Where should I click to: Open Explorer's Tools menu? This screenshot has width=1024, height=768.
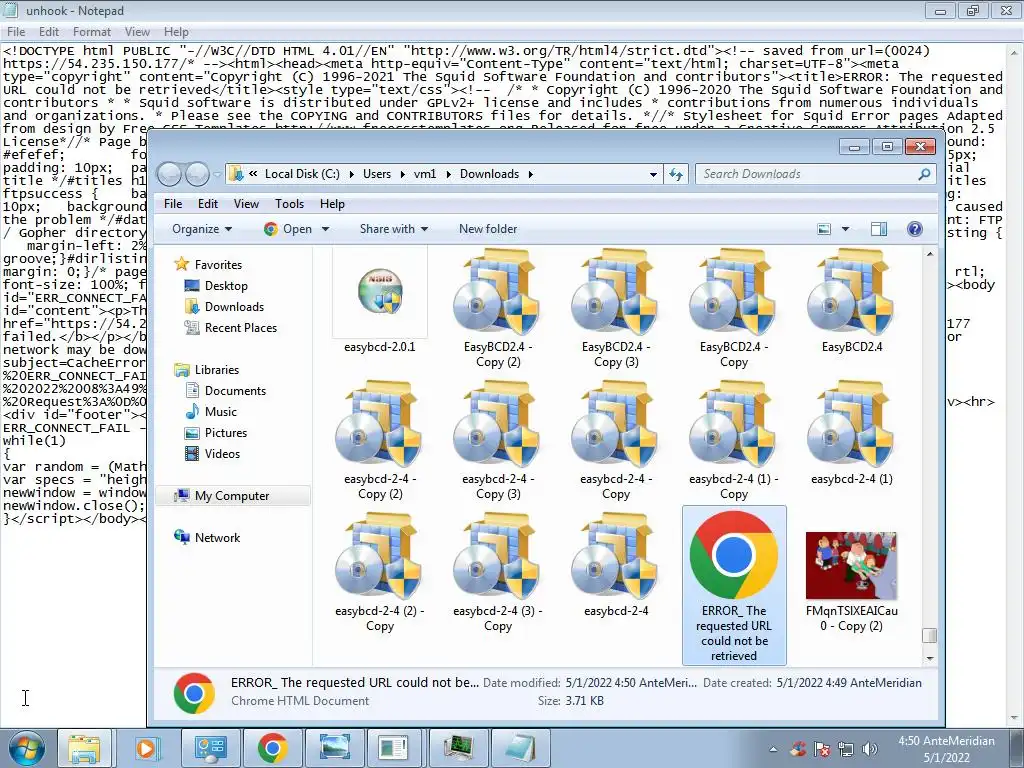[x=289, y=204]
